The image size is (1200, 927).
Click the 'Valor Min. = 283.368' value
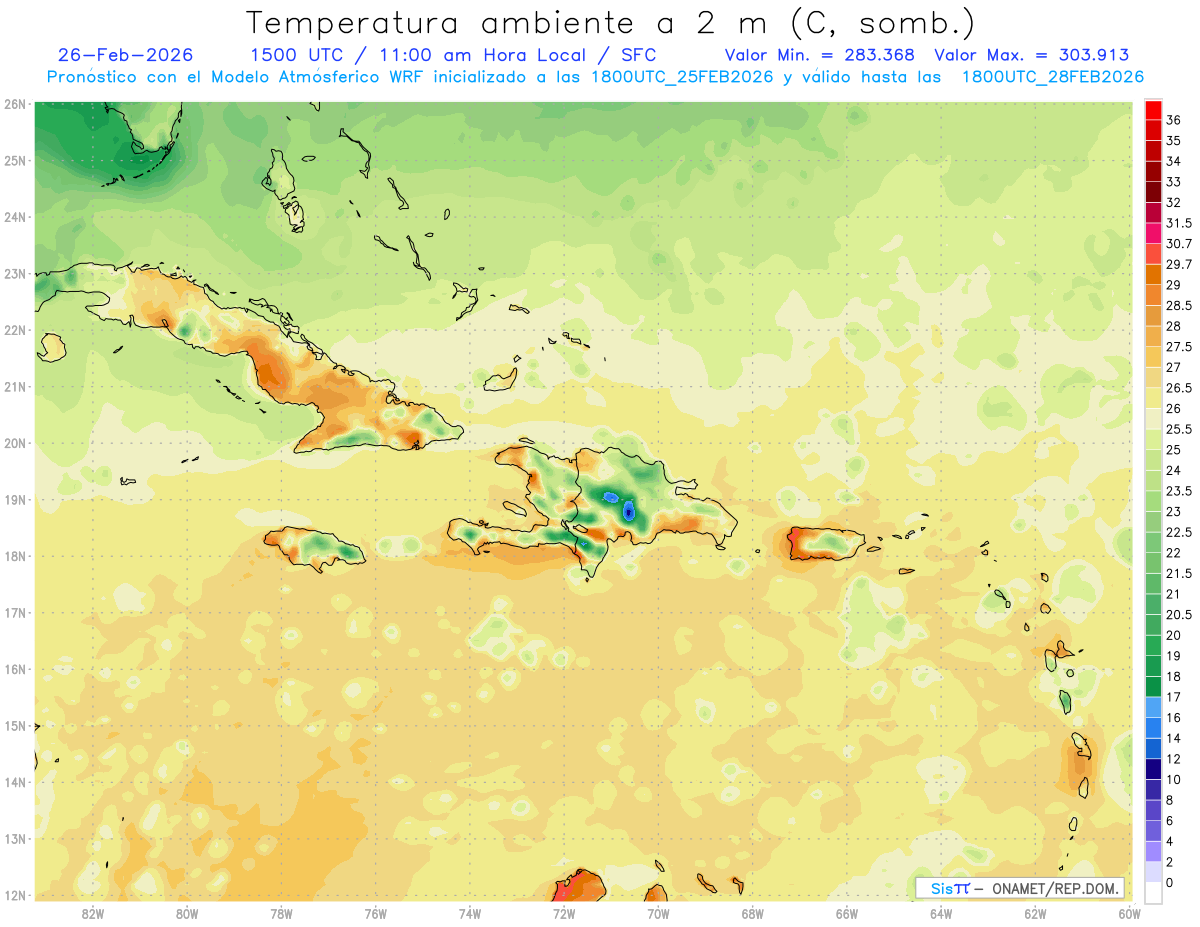click(x=820, y=55)
